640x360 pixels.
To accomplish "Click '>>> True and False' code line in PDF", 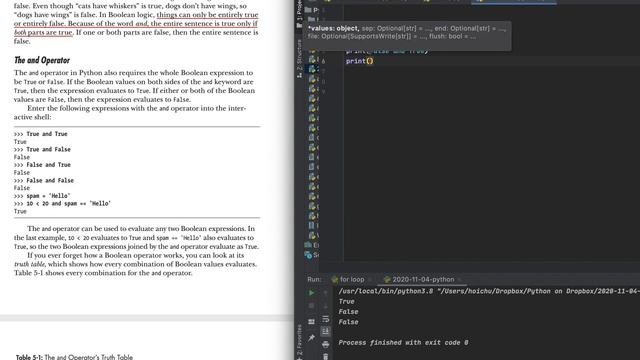I will tap(42, 149).
